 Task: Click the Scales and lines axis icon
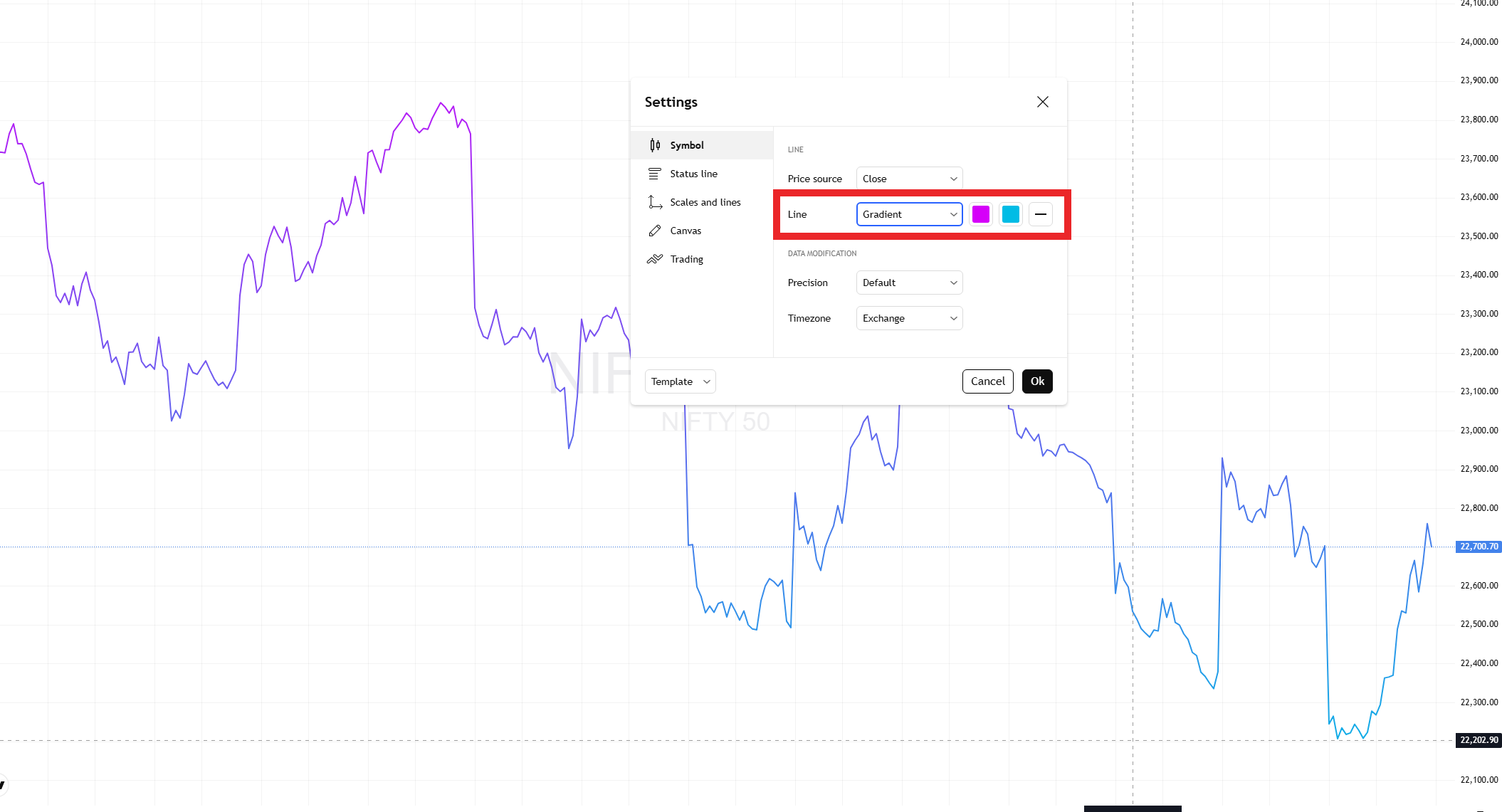point(655,202)
